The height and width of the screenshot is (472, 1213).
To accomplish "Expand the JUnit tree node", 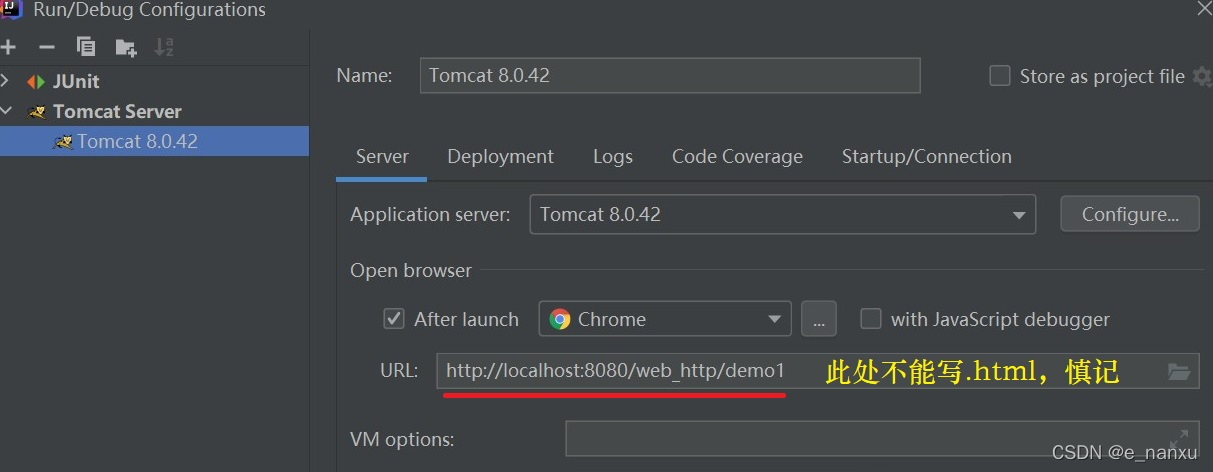I will point(6,81).
